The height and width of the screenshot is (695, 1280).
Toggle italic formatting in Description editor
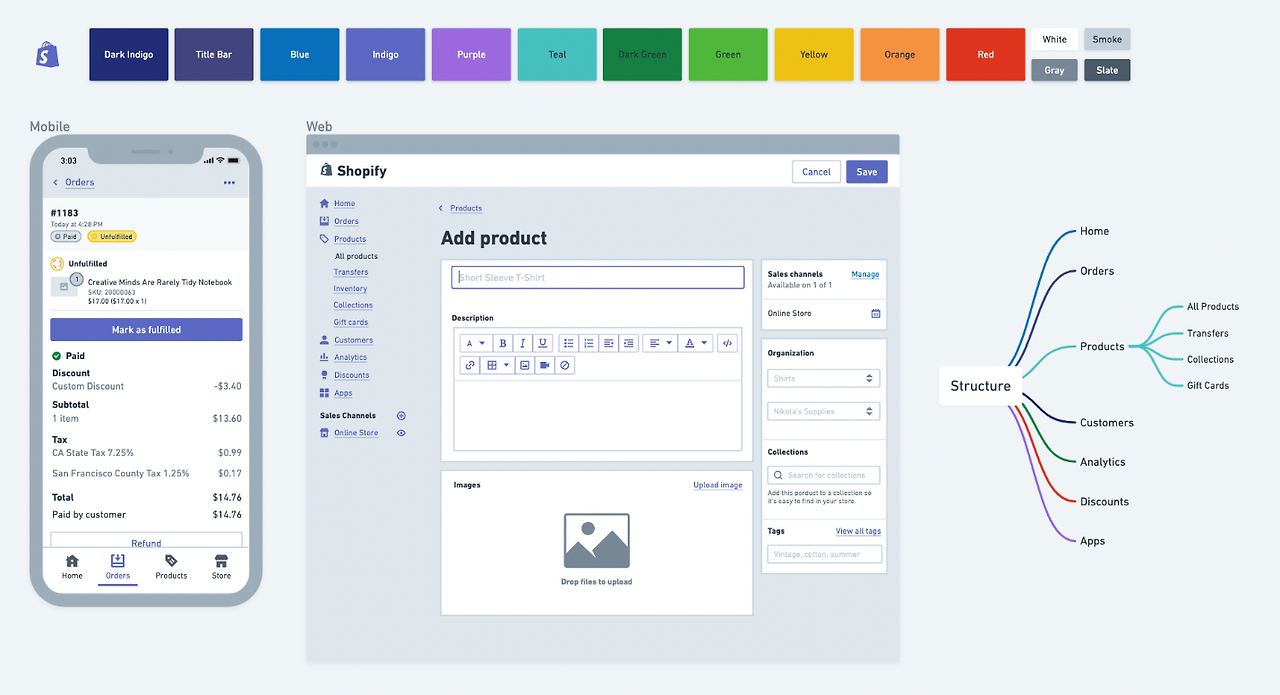pos(522,343)
